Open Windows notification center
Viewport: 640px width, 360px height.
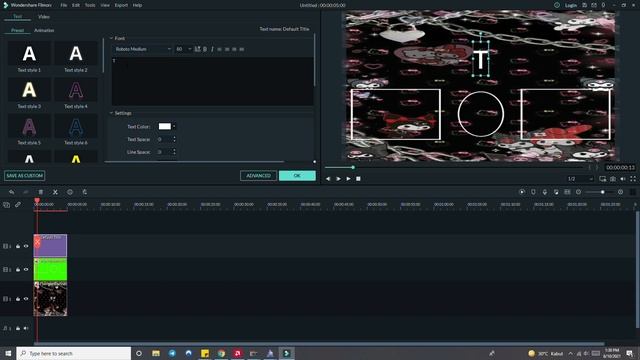coord(630,353)
